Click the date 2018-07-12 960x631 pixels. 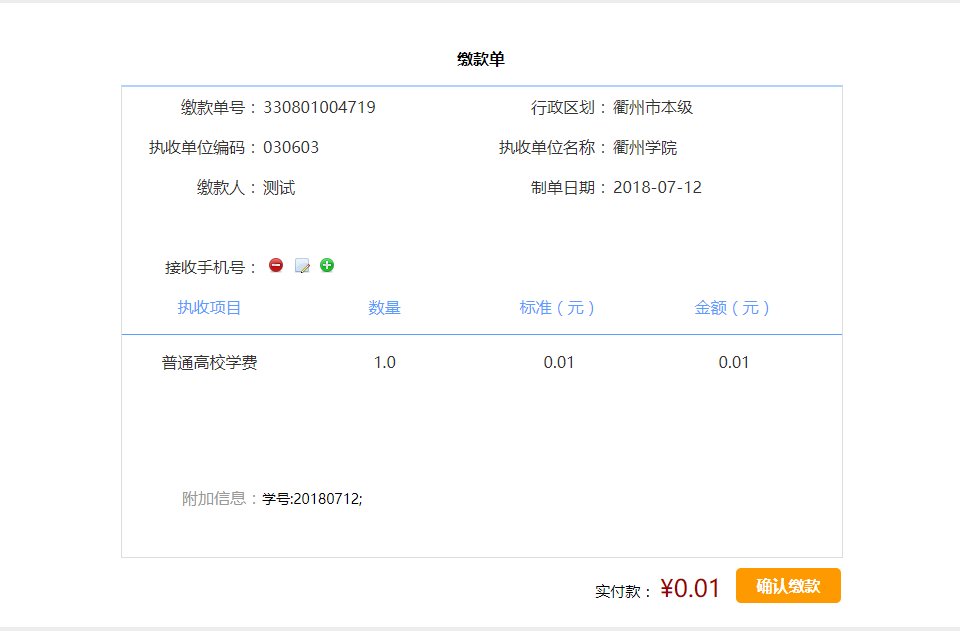[x=658, y=187]
